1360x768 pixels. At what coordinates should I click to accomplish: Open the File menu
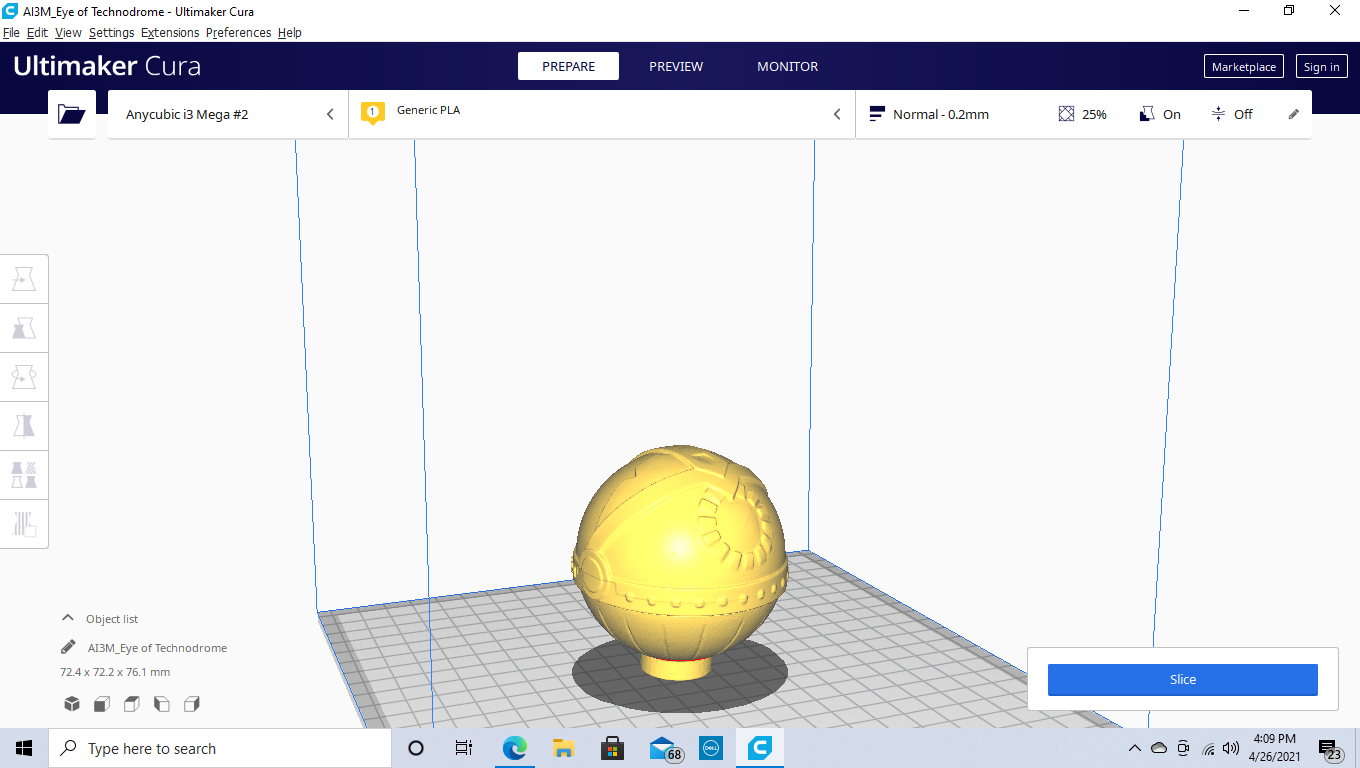pos(11,32)
